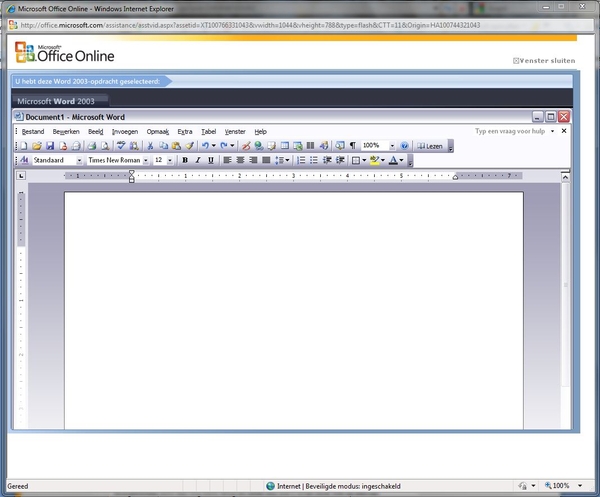600x497 pixels.
Task: Toggle Show/Hide paragraph marks
Action: 353,146
